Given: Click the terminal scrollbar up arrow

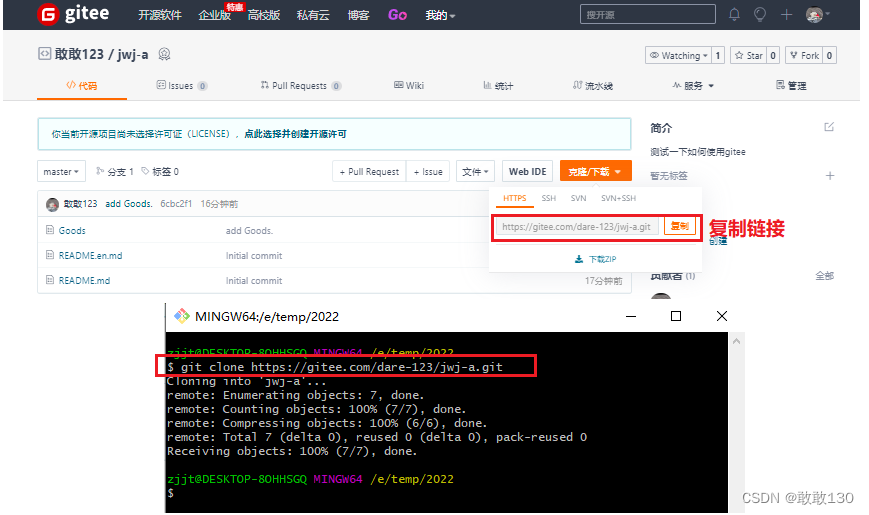Looking at the screenshot, I should pyautogui.click(x=736, y=341).
